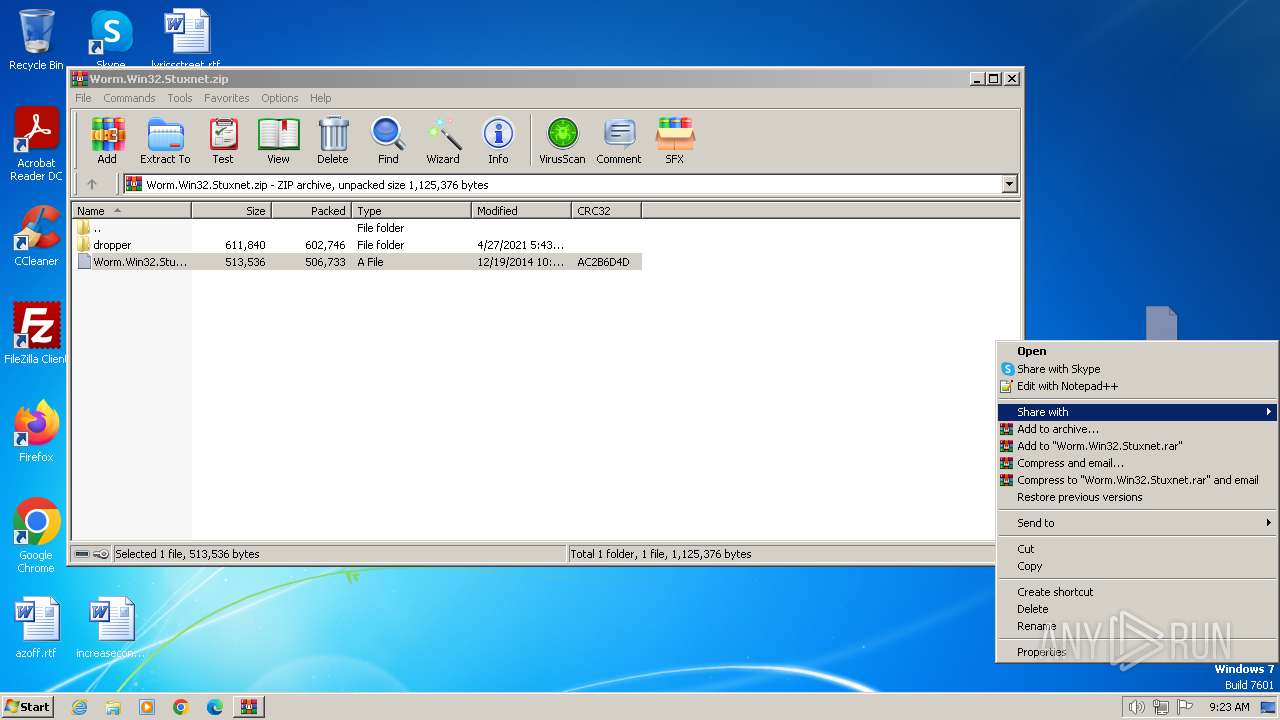Viewport: 1280px width, 720px height.
Task: Launch the Wizard wand tool
Action: [443, 140]
